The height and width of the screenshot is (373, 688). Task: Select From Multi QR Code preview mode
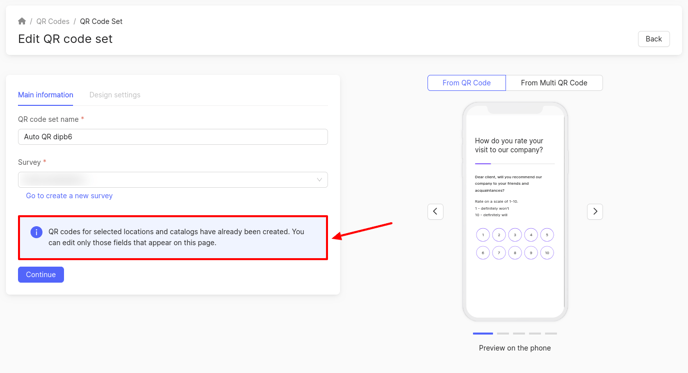[x=554, y=83]
